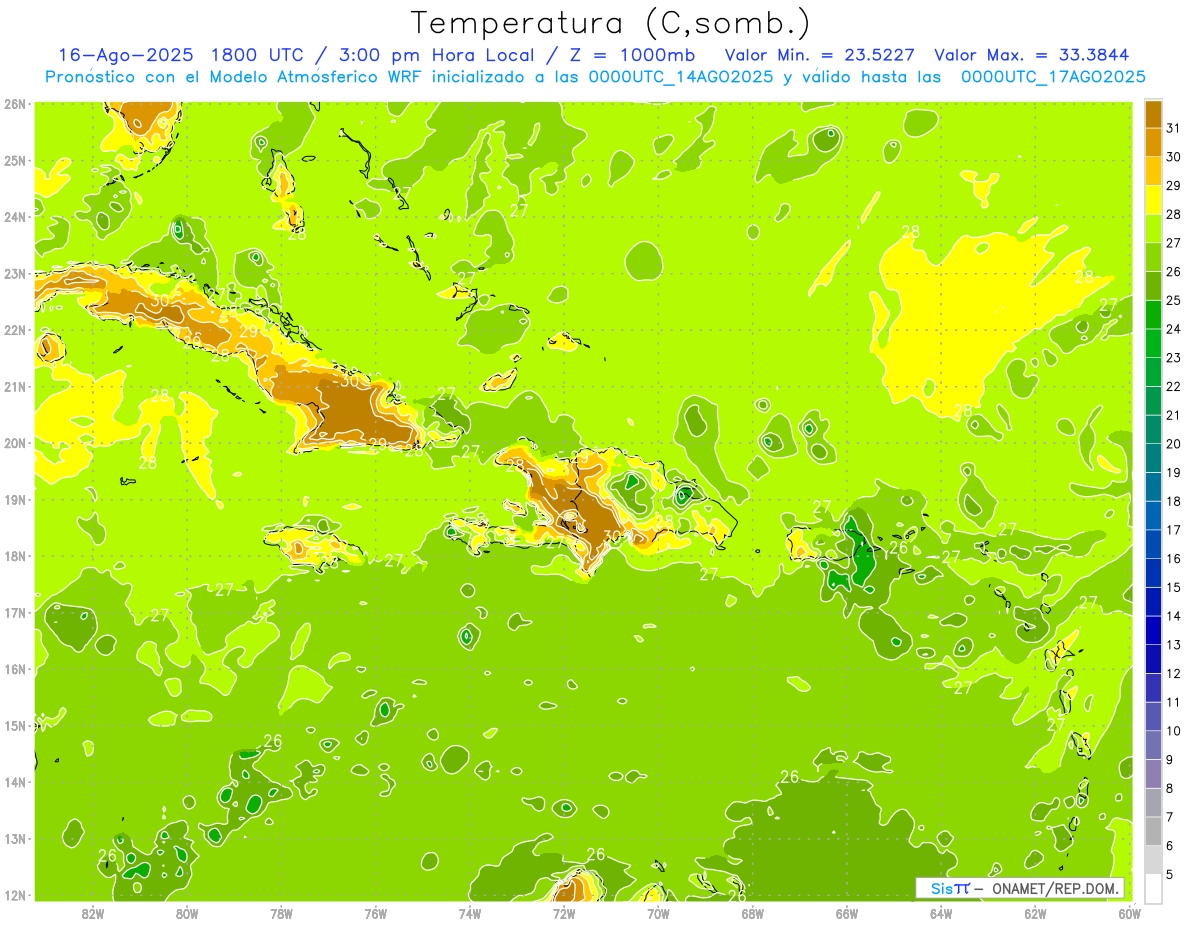
Task: Click the "16N" latitude axis label
Action: [x=15, y=669]
